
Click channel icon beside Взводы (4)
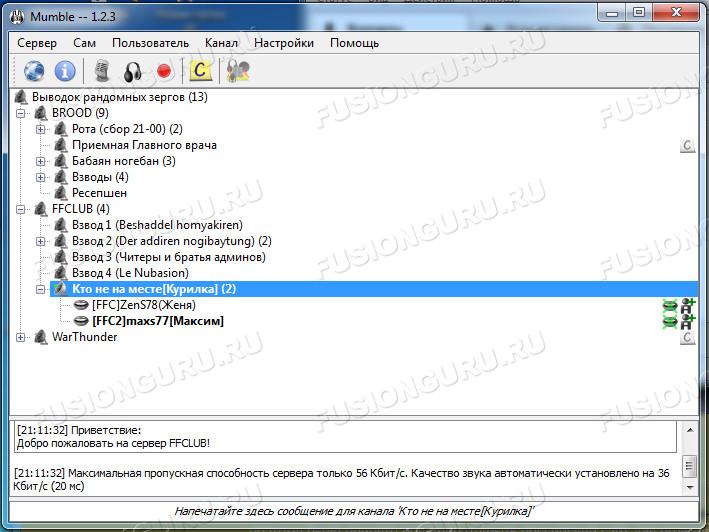coord(61,177)
